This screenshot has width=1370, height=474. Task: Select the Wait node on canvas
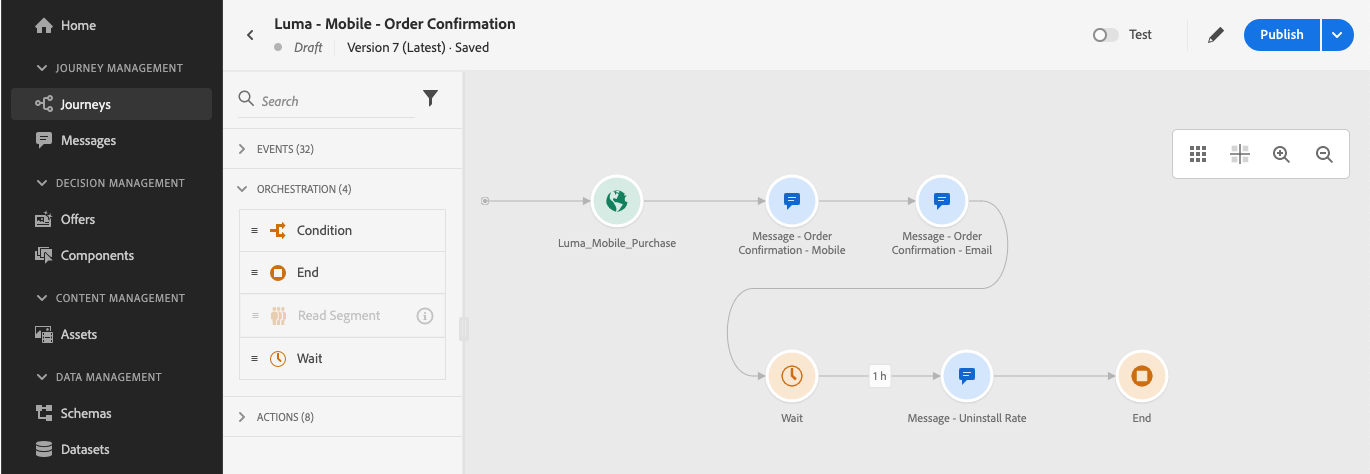click(x=792, y=376)
